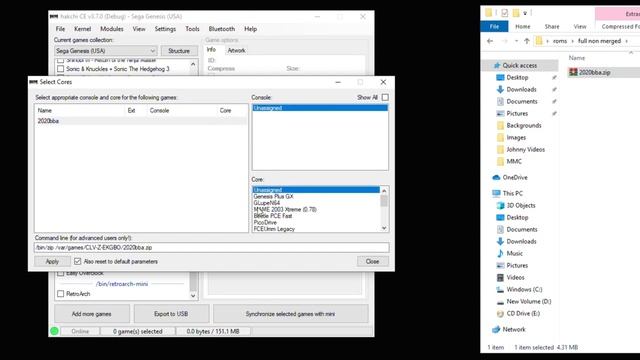The height and width of the screenshot is (360, 640).
Task: Click the Structure button
Action: pyautogui.click(x=179, y=51)
